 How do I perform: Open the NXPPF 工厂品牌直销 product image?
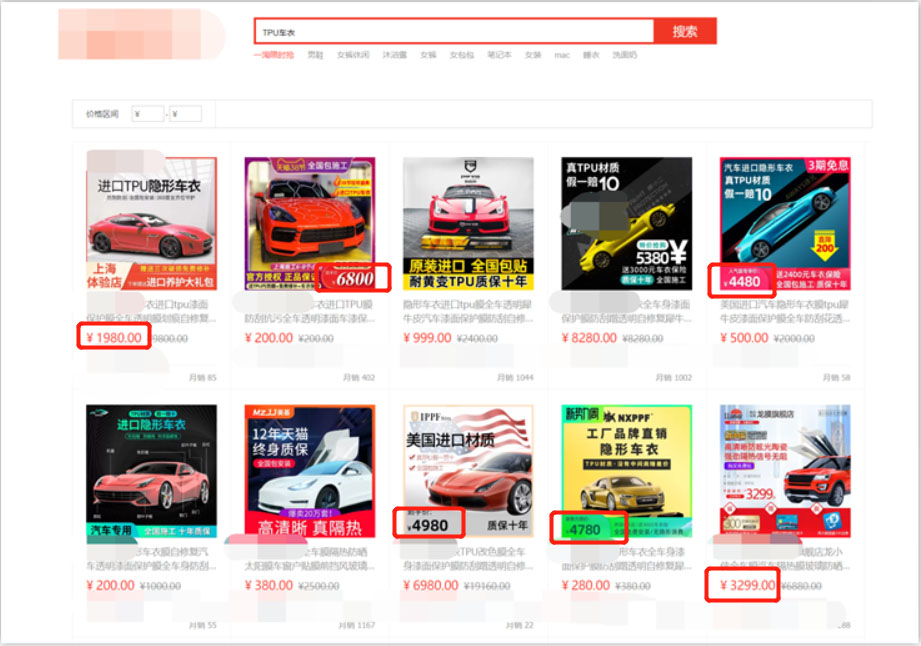(626, 470)
